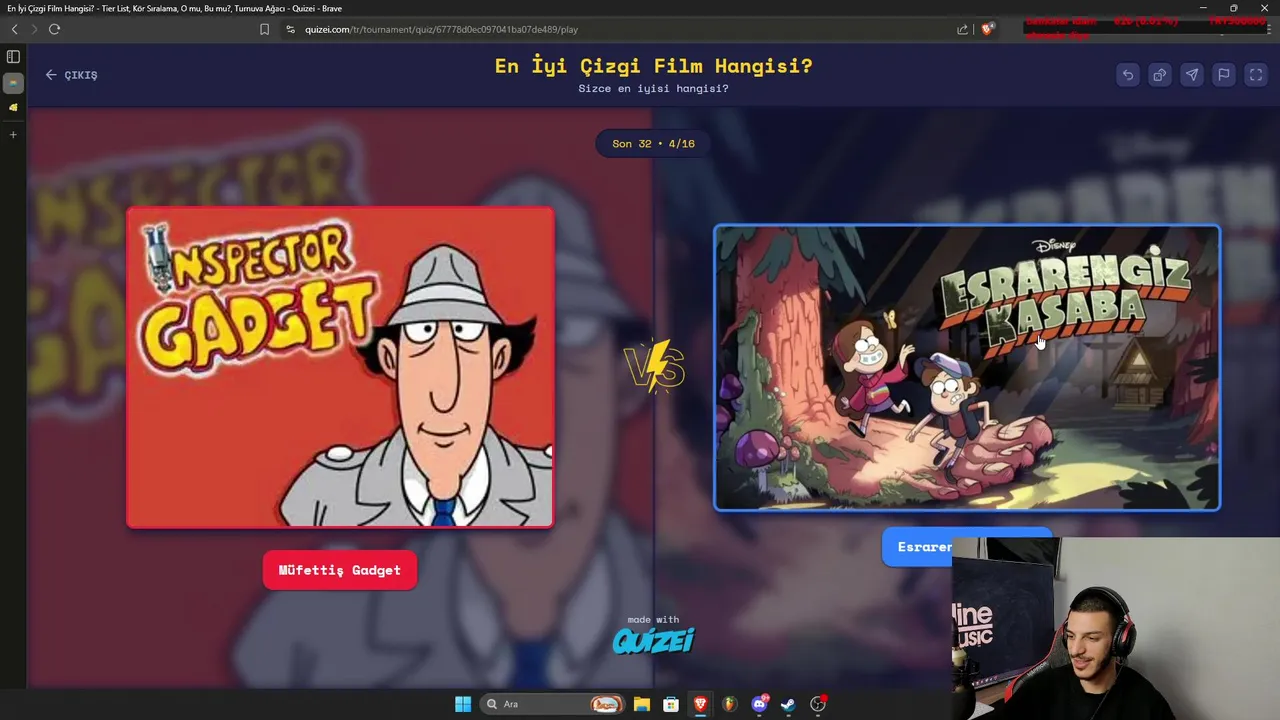Open the Windows Start menu
1280x720 pixels.
(x=463, y=704)
